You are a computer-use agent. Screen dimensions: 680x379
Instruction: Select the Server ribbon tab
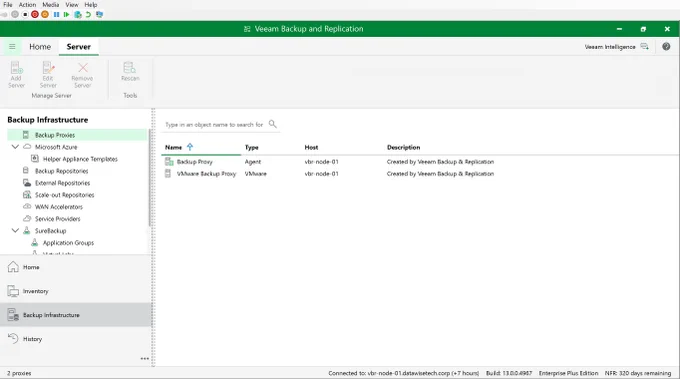click(x=78, y=46)
